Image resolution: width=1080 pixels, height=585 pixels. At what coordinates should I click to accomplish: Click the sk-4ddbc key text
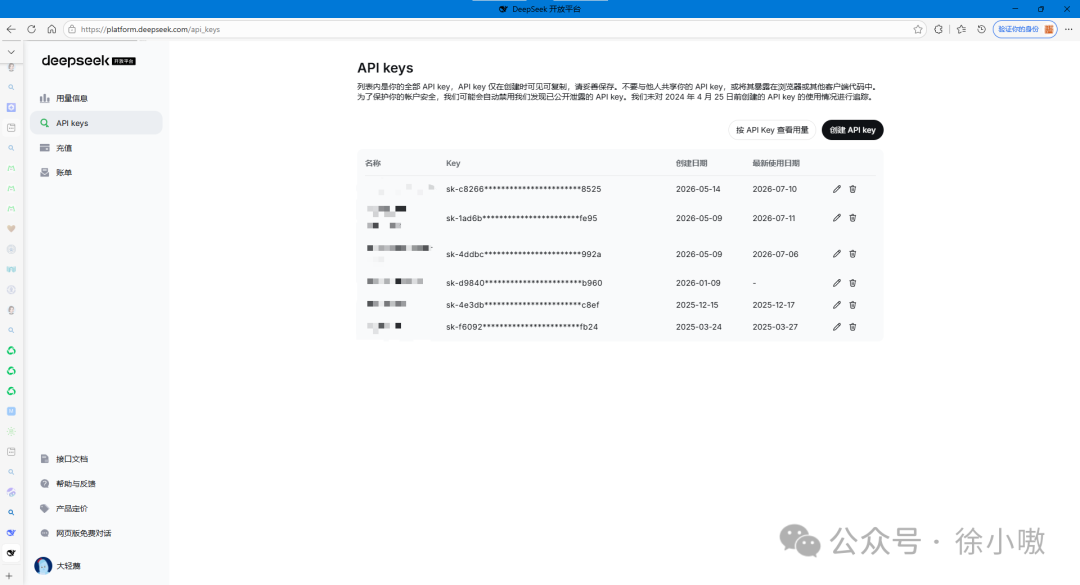pos(523,254)
